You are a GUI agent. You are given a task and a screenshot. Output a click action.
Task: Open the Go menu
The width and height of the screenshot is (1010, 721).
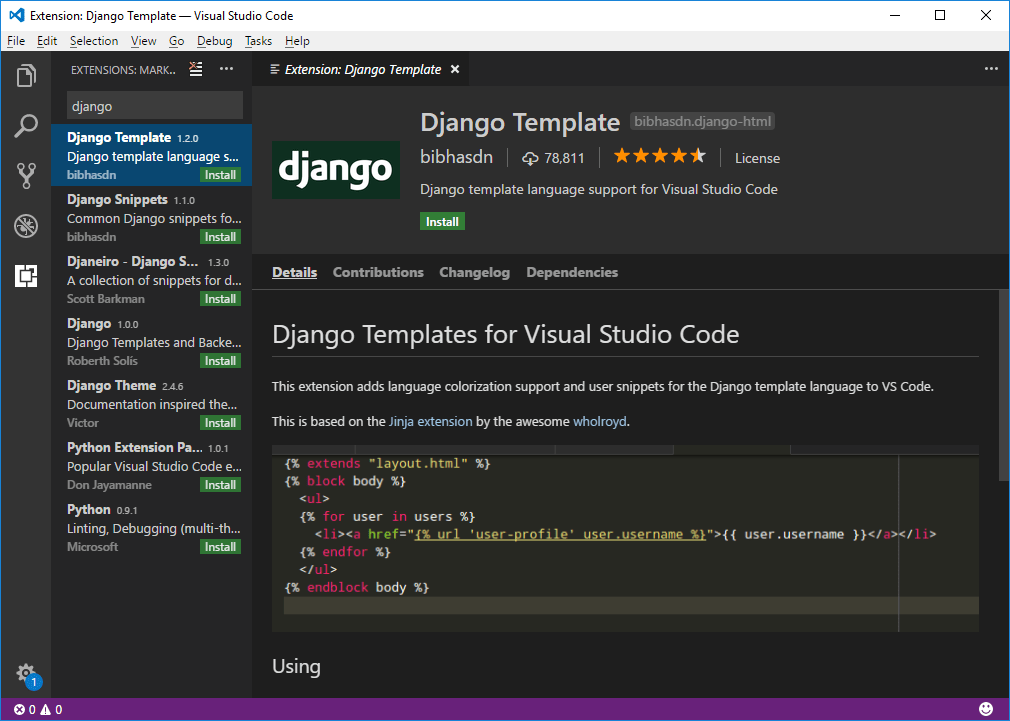(176, 41)
